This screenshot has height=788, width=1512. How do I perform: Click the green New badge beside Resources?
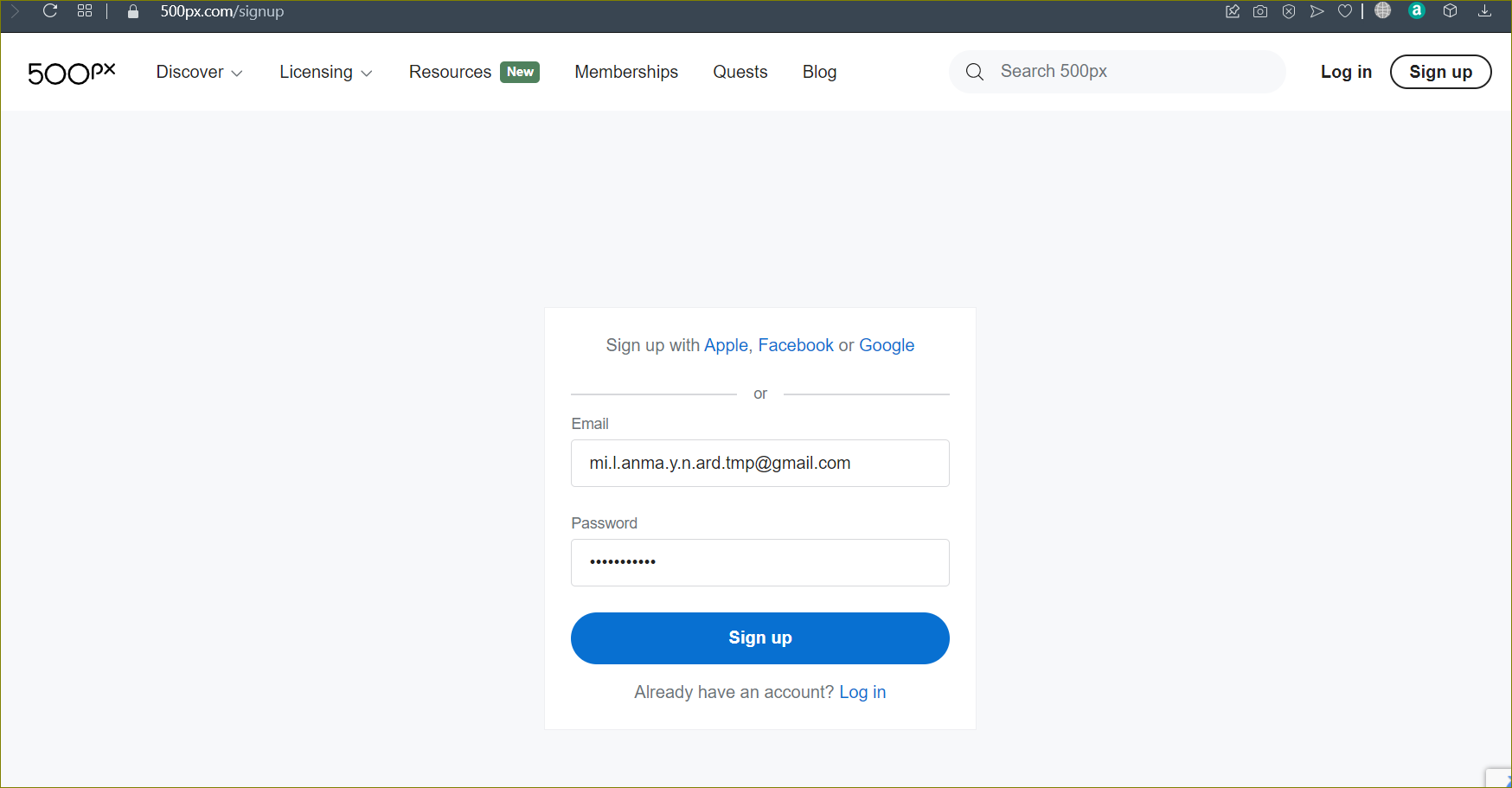point(520,72)
